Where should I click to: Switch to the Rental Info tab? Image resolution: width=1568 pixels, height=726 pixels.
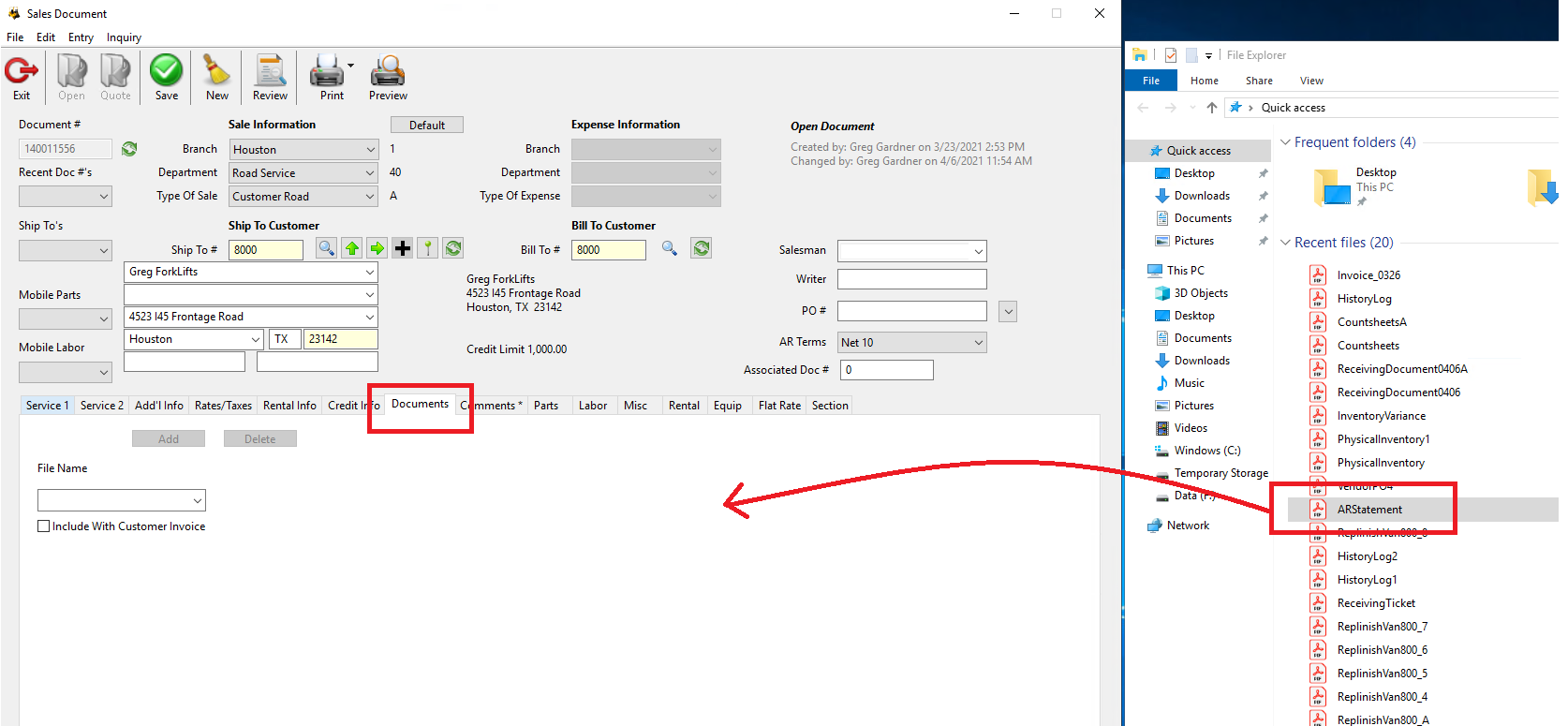289,406
